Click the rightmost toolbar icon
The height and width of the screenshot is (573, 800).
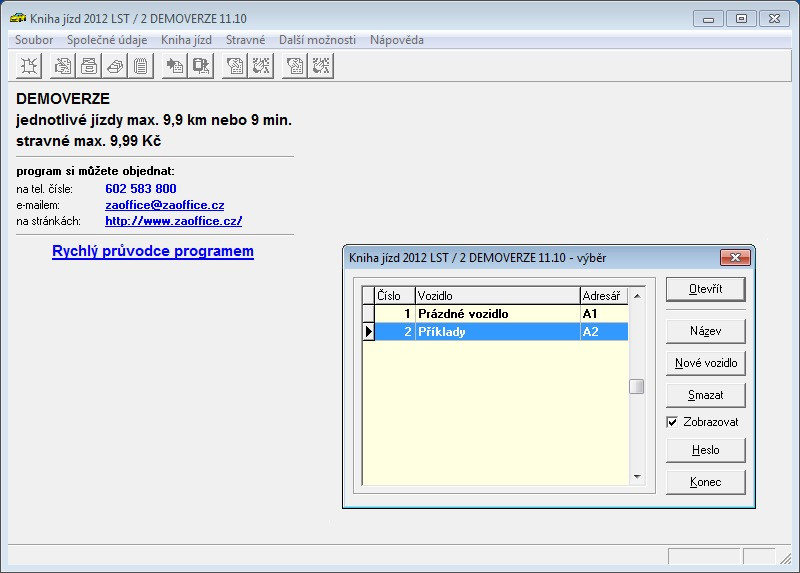click(x=321, y=66)
